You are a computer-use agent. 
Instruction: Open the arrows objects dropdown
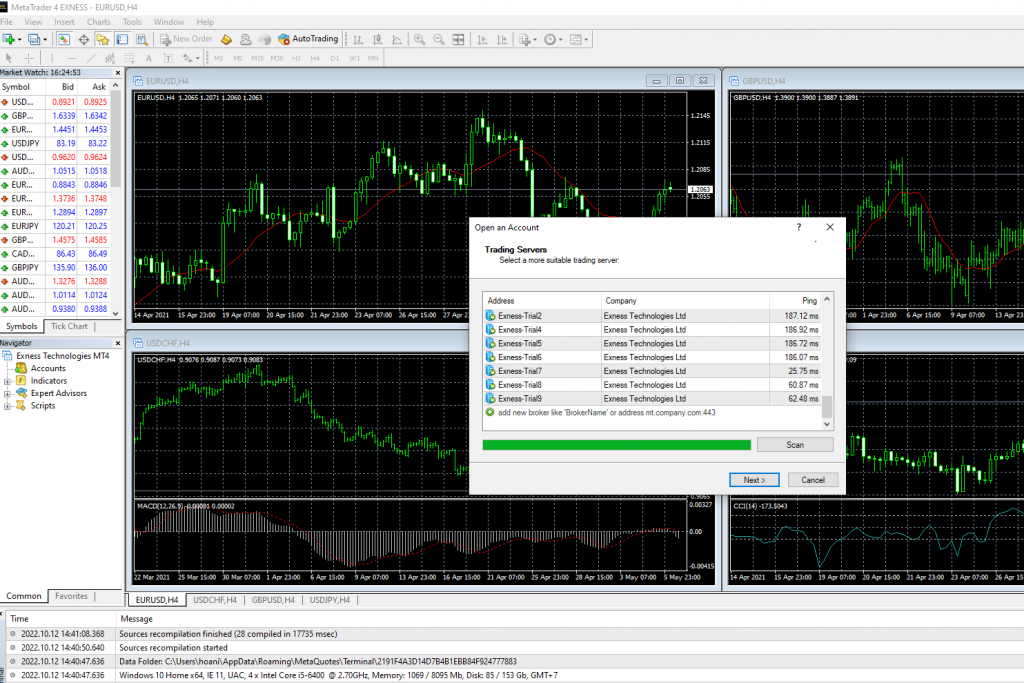point(191,58)
